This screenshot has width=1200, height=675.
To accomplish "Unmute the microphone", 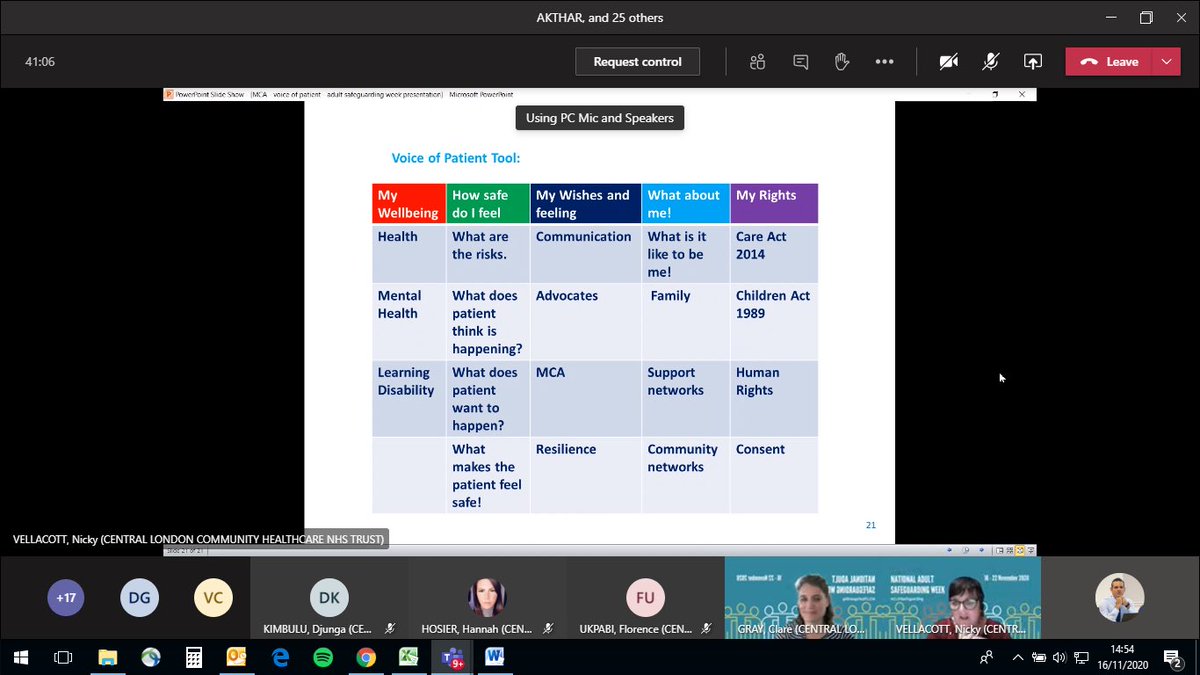I will (990, 62).
